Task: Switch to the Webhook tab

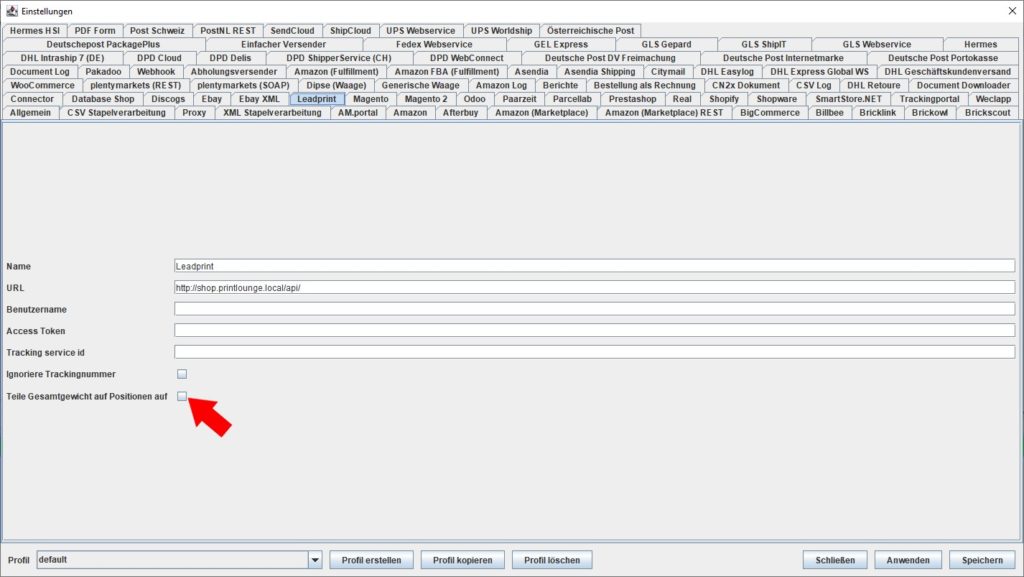Action: [155, 71]
